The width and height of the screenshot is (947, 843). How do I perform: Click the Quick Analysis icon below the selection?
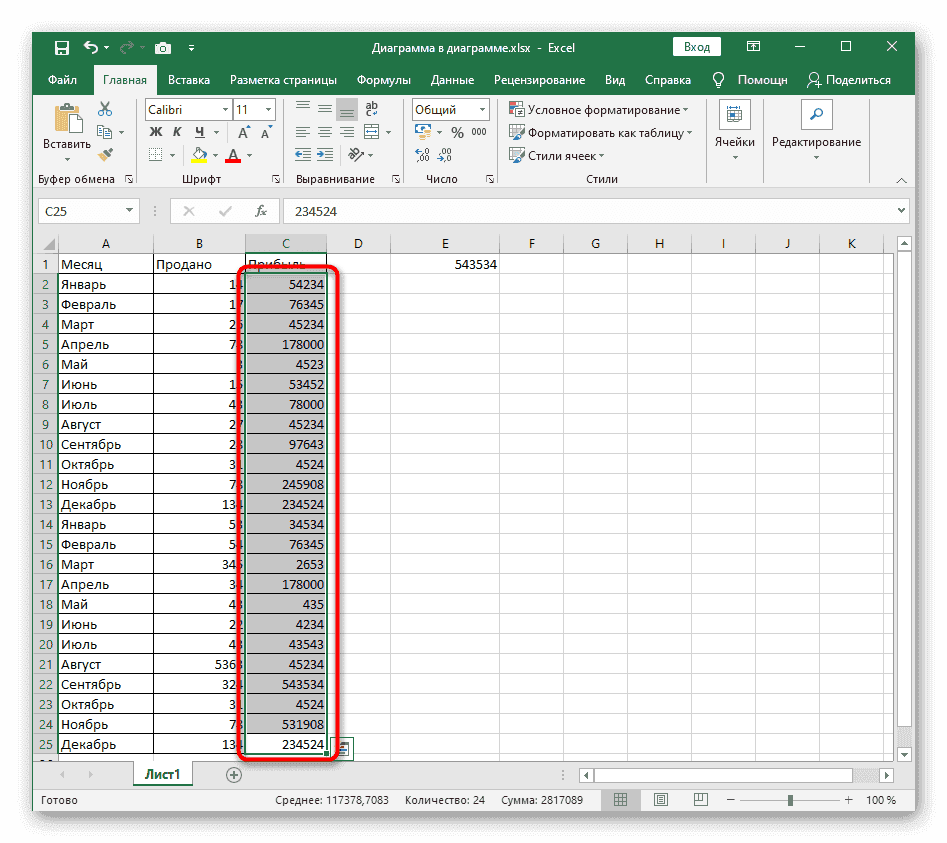343,748
